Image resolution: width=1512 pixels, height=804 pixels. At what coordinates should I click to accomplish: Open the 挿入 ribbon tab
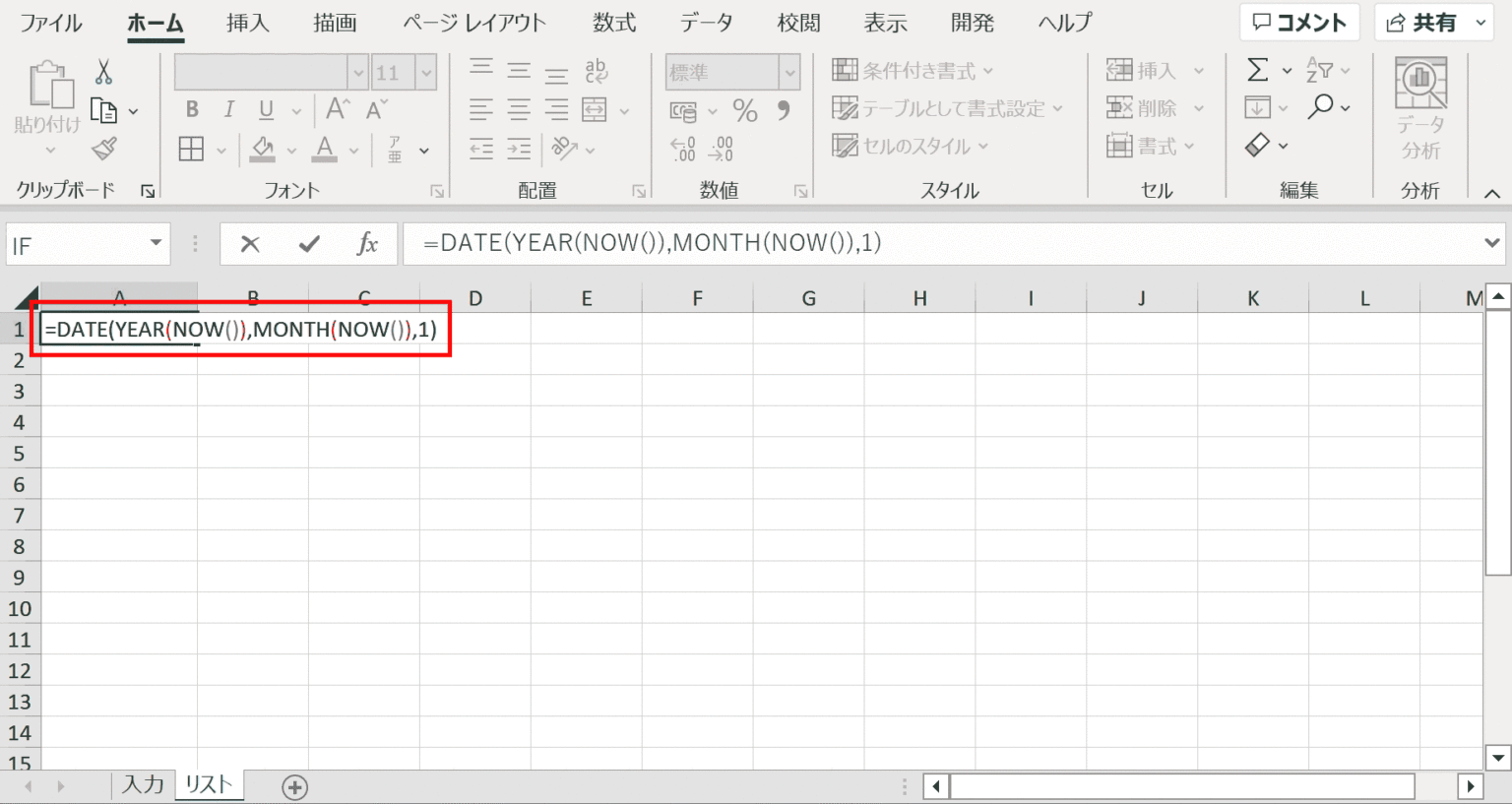click(247, 23)
